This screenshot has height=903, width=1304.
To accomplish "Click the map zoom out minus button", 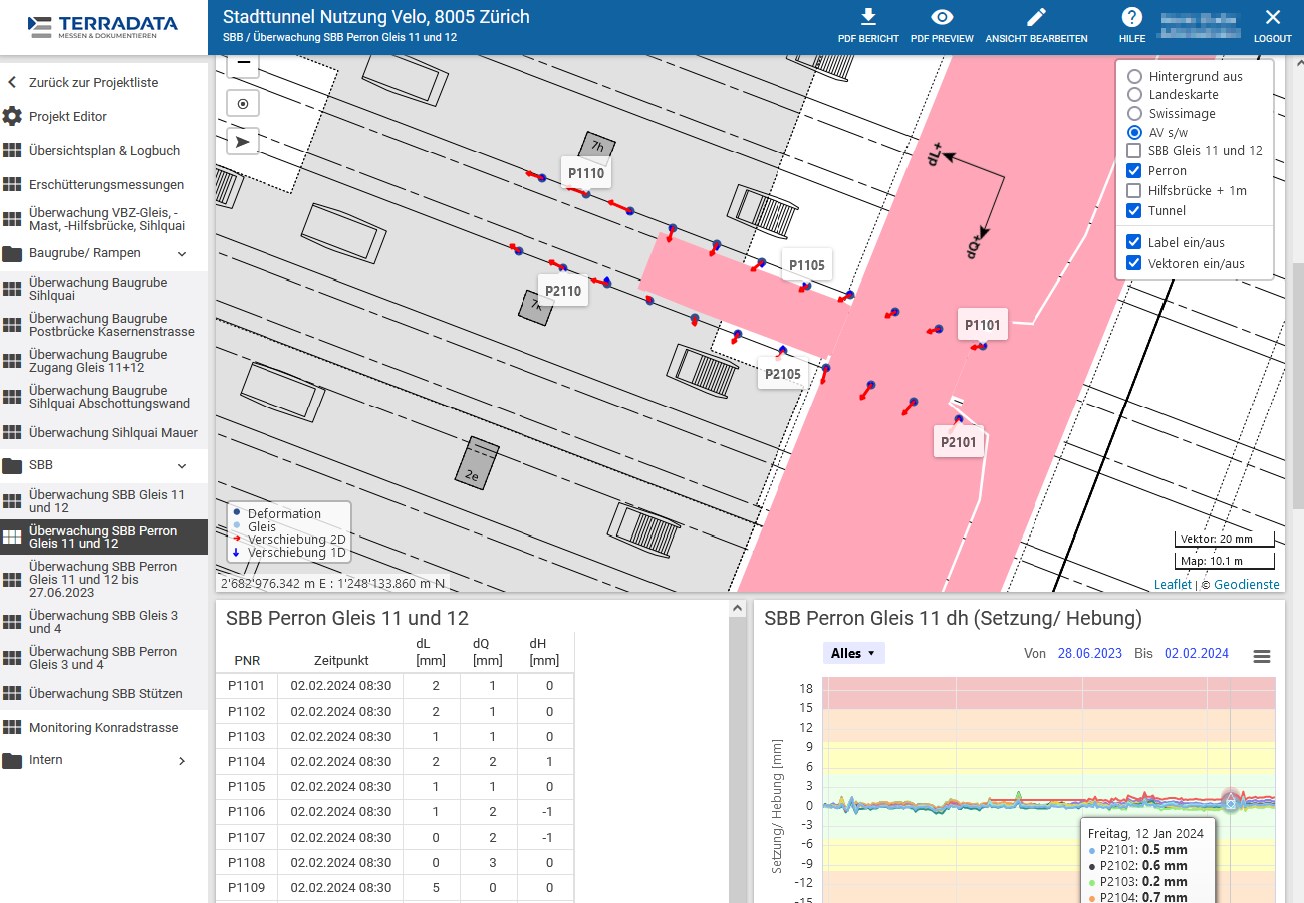I will 242,65.
